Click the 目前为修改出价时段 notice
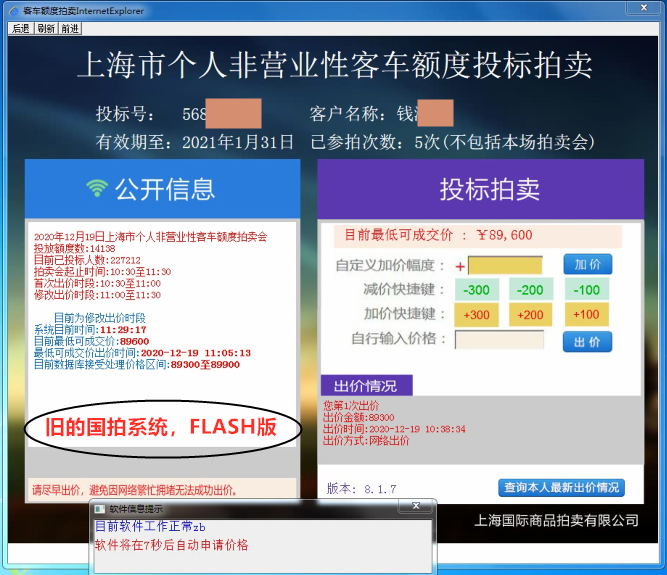667x575 pixels. [x=100, y=318]
